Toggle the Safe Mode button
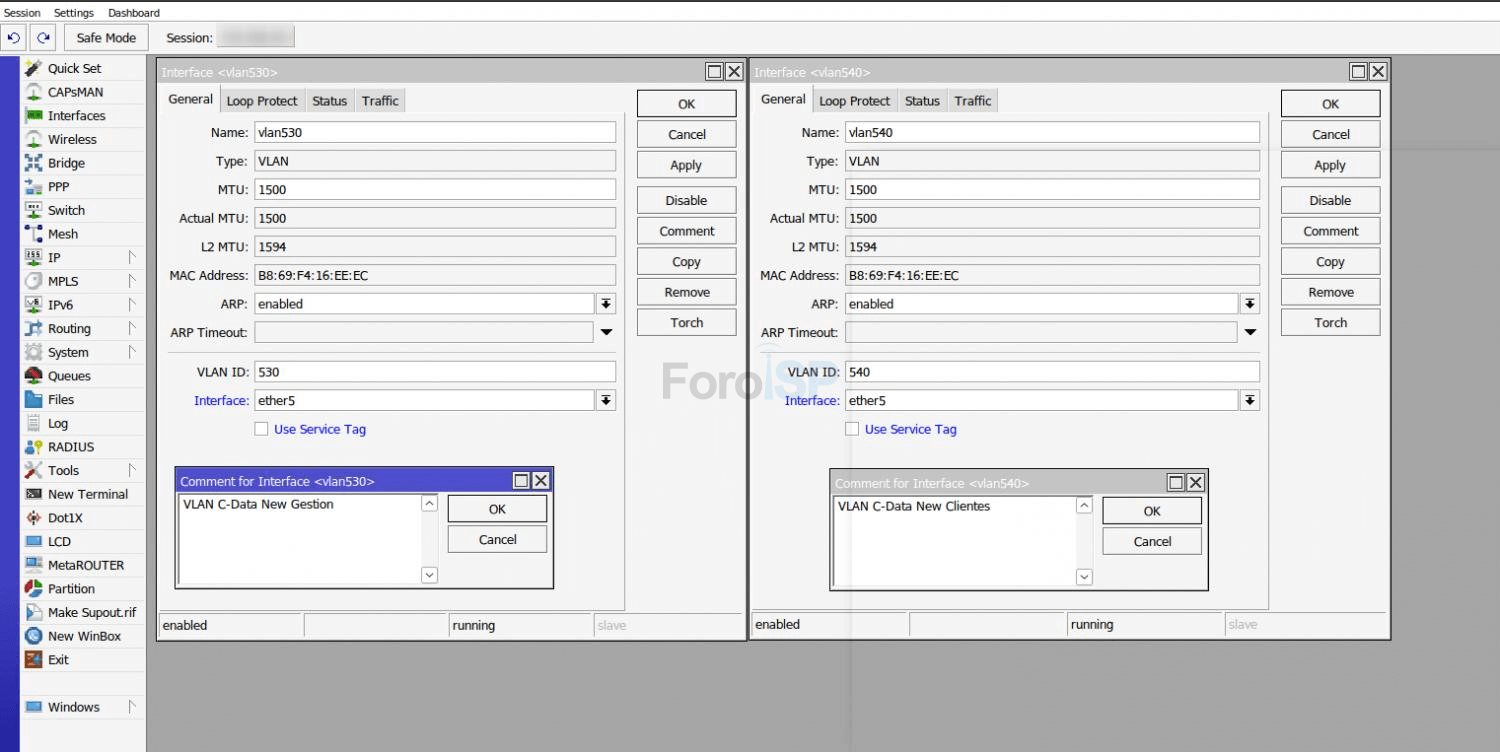 106,38
